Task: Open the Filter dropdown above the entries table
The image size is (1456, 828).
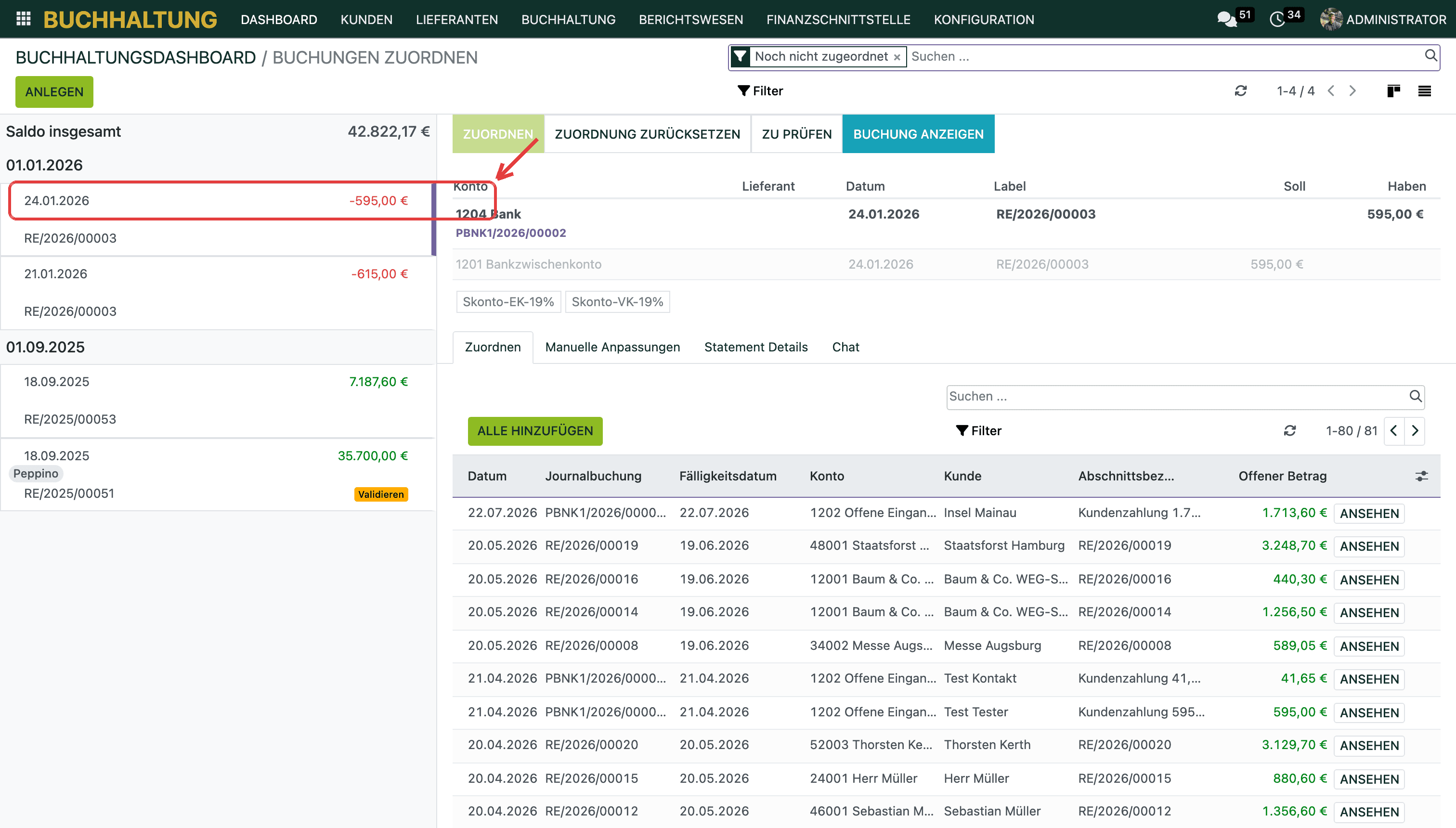Action: point(978,431)
